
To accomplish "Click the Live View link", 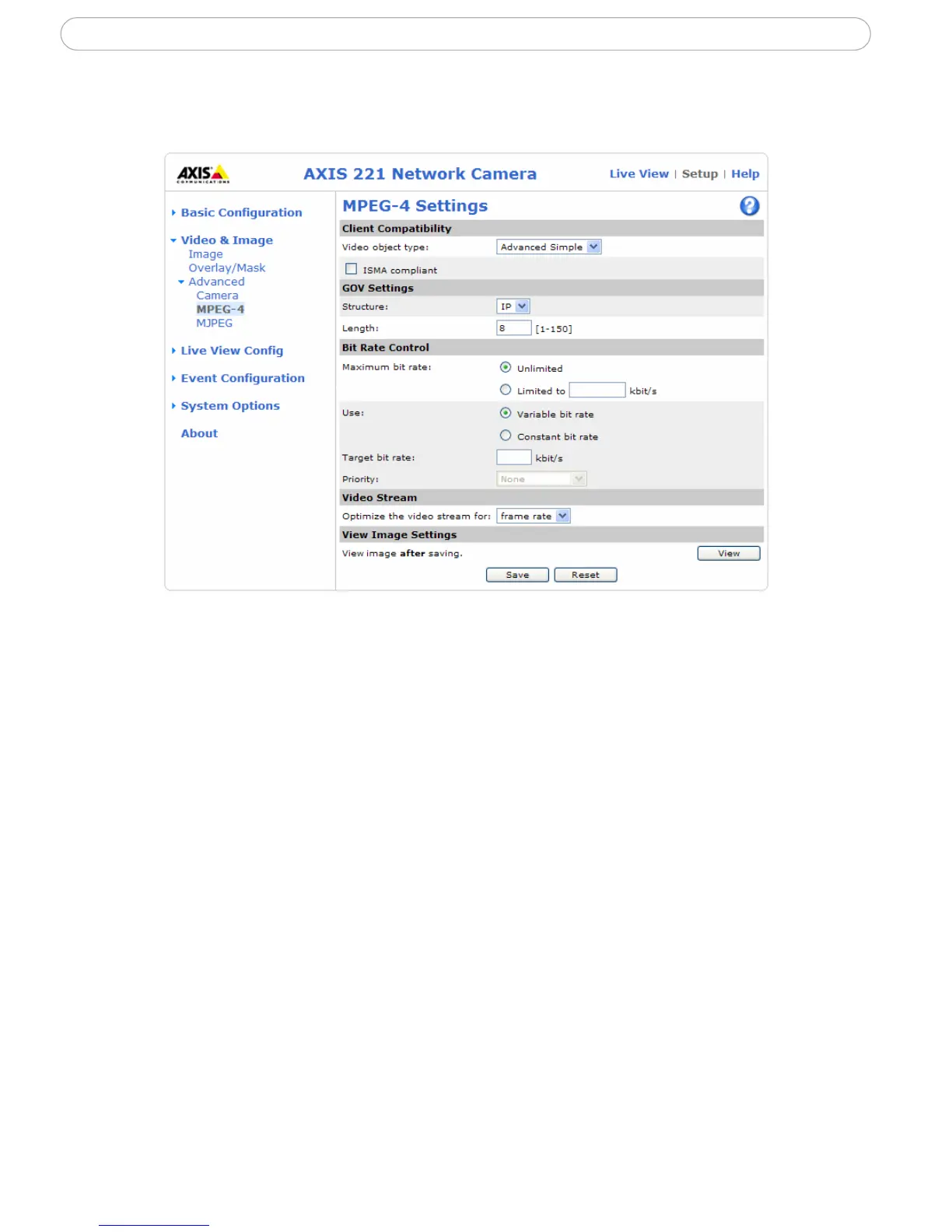I will (x=639, y=174).
